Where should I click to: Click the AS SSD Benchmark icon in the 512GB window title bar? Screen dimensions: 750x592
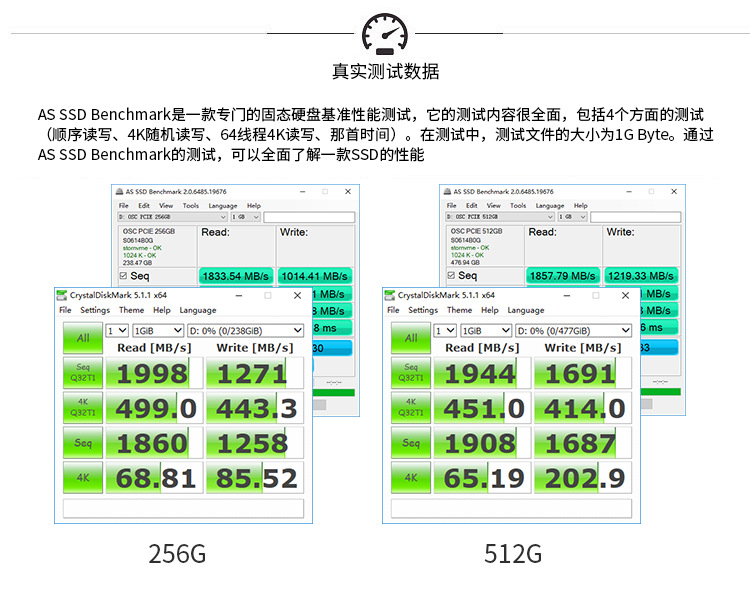[x=446, y=191]
